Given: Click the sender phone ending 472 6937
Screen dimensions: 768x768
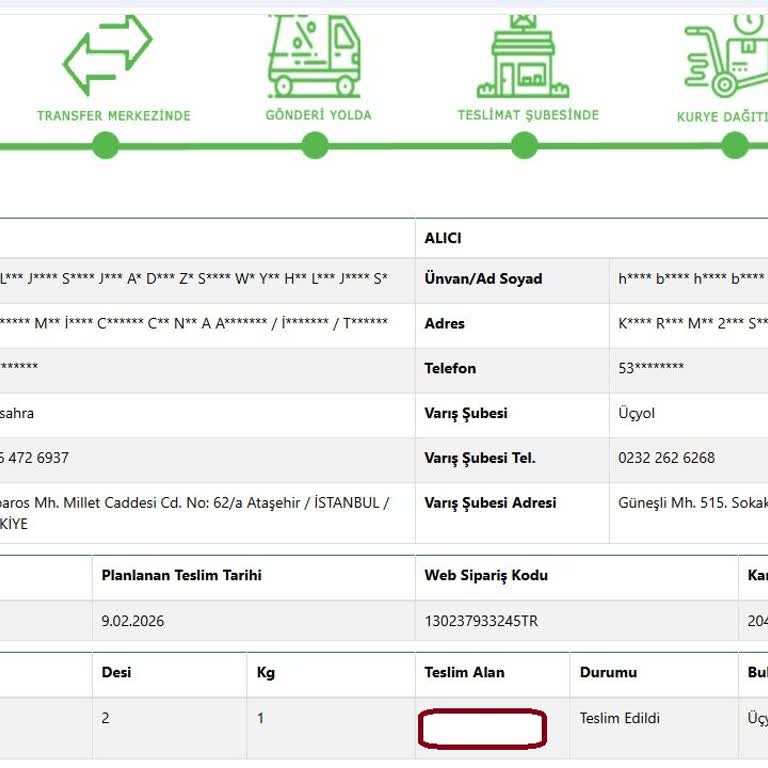Looking at the screenshot, I should [x=34, y=458].
